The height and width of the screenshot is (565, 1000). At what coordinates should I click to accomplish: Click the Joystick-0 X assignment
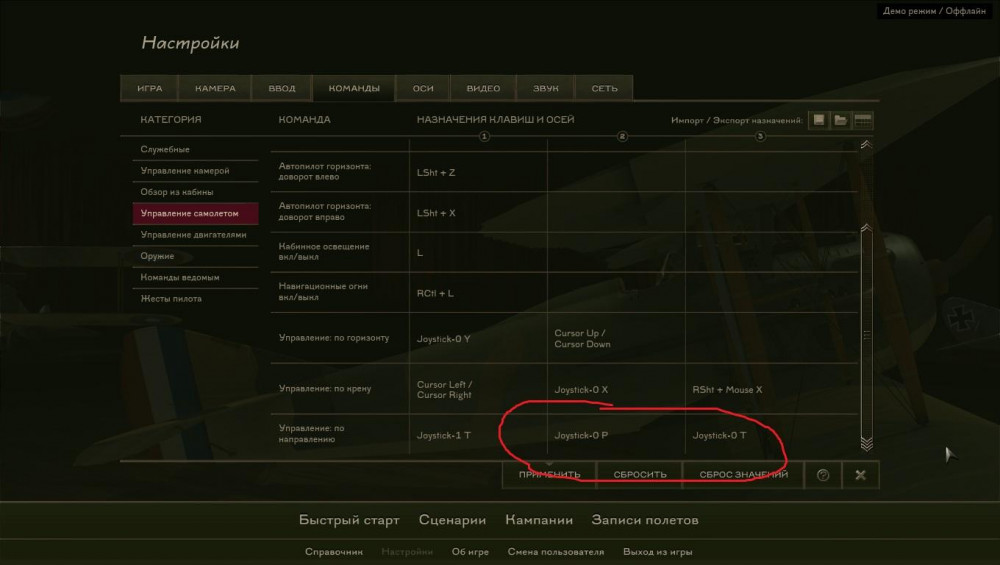click(x=616, y=389)
